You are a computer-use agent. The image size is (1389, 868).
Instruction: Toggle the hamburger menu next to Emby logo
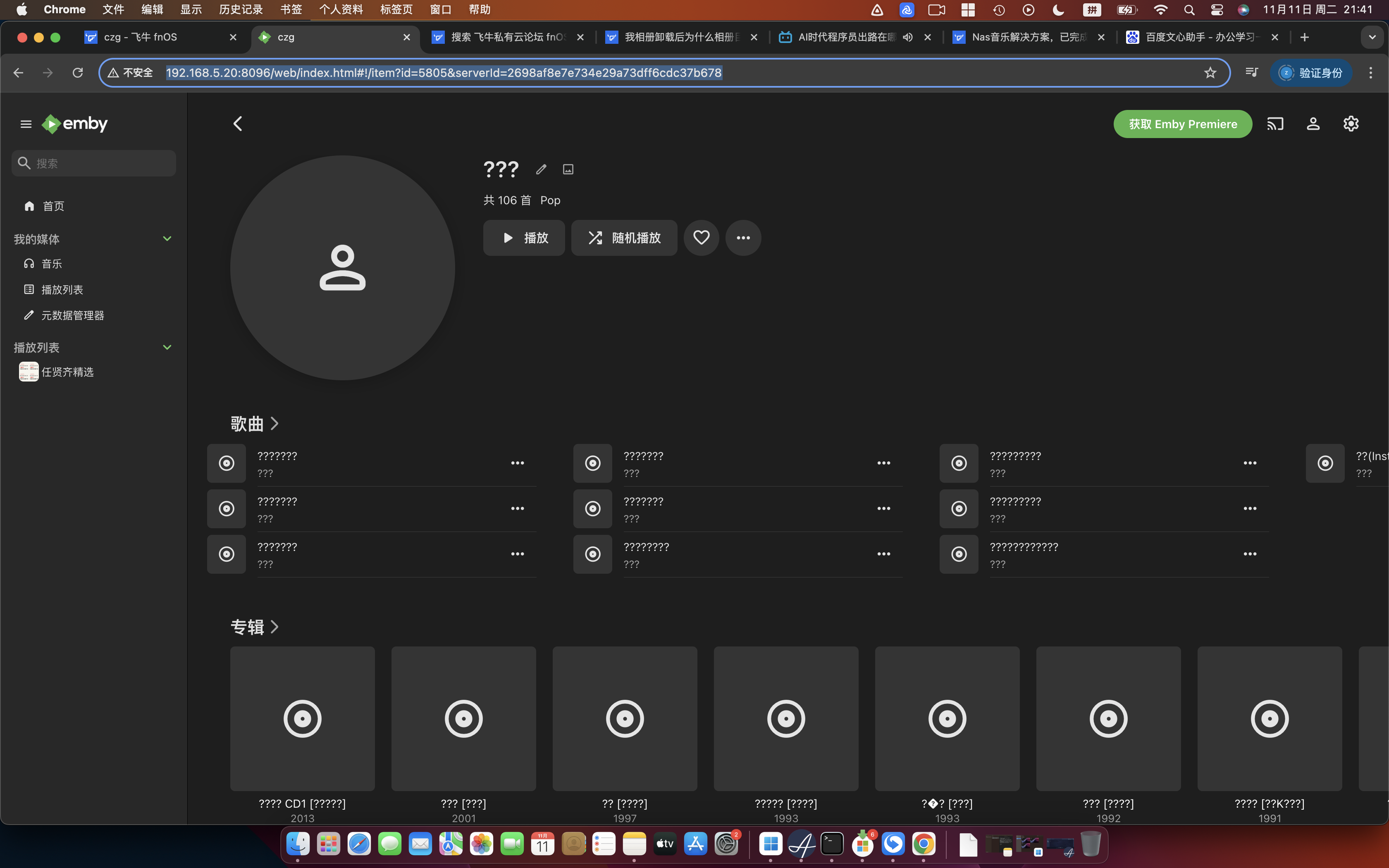coord(26,124)
